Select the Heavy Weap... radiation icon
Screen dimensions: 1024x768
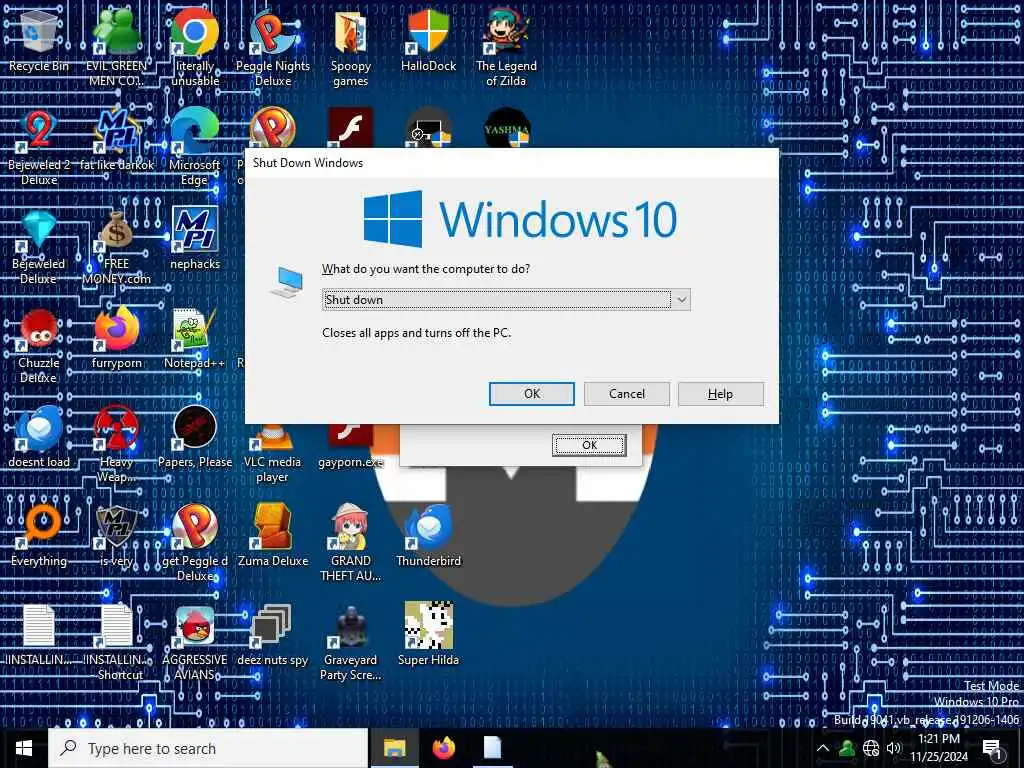tap(116, 444)
